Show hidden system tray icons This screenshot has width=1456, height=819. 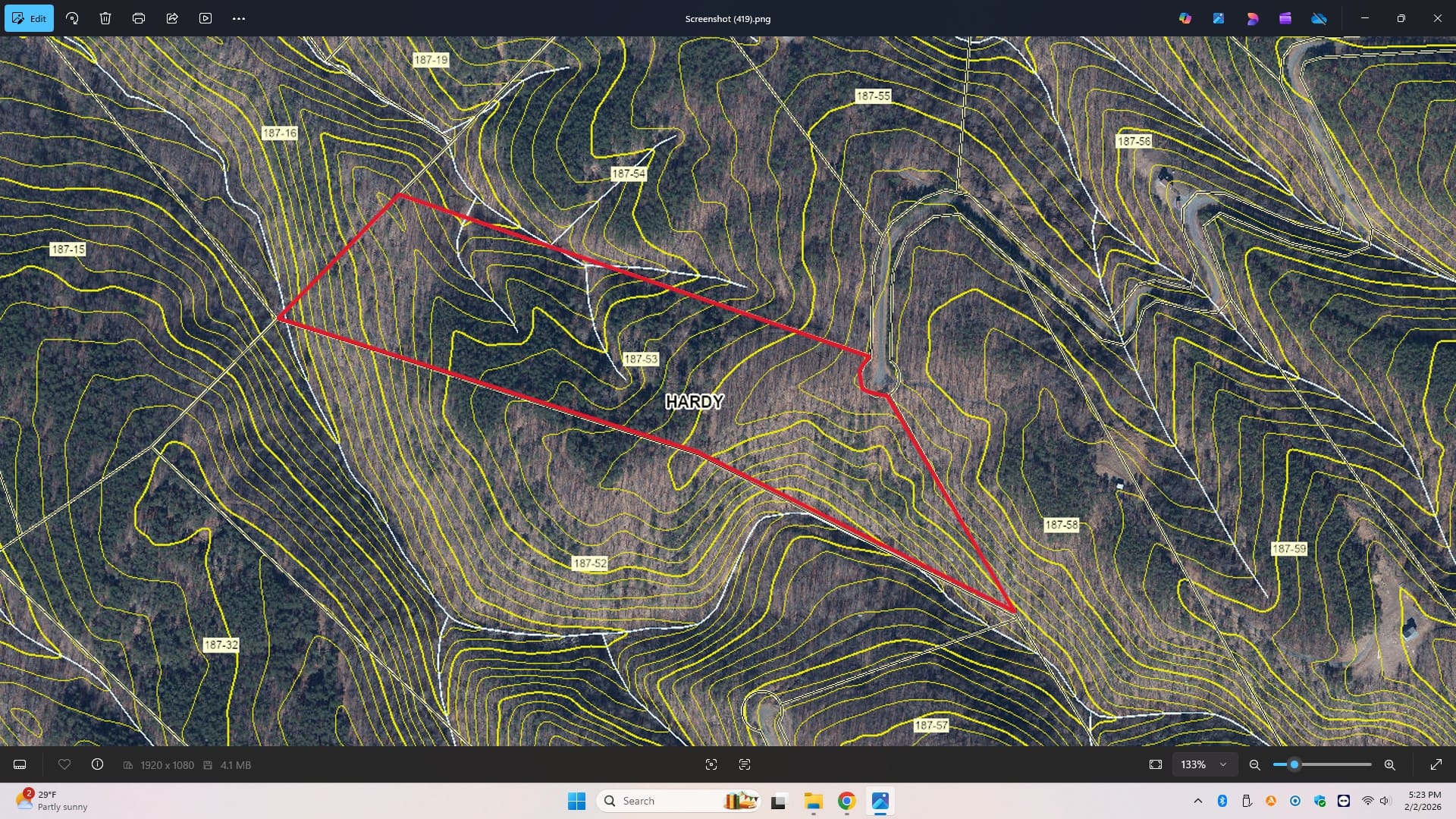point(1198,801)
